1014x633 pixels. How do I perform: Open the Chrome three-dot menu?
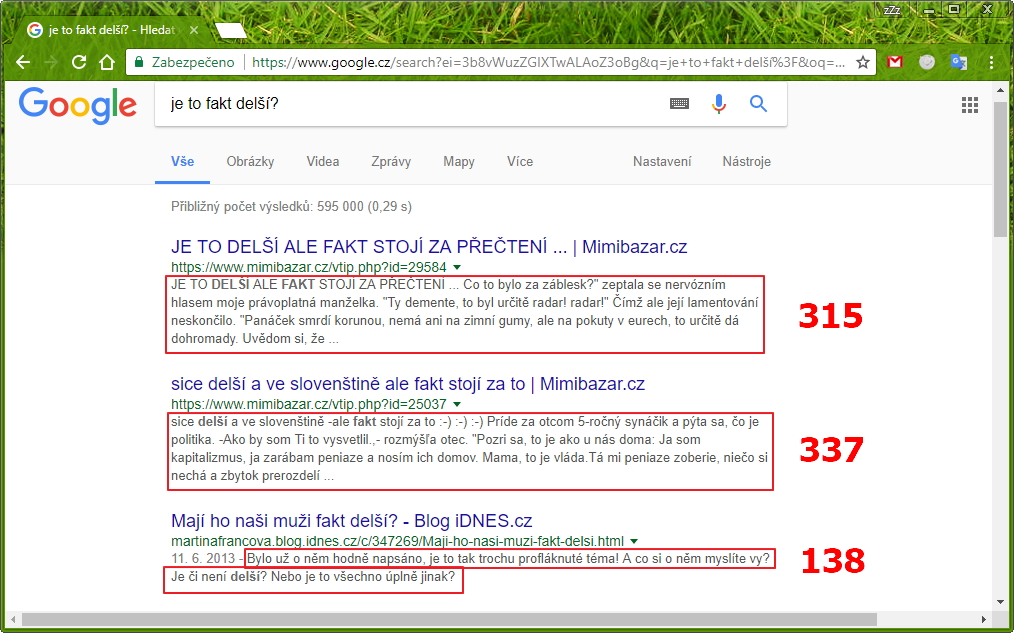pyautogui.click(x=991, y=62)
